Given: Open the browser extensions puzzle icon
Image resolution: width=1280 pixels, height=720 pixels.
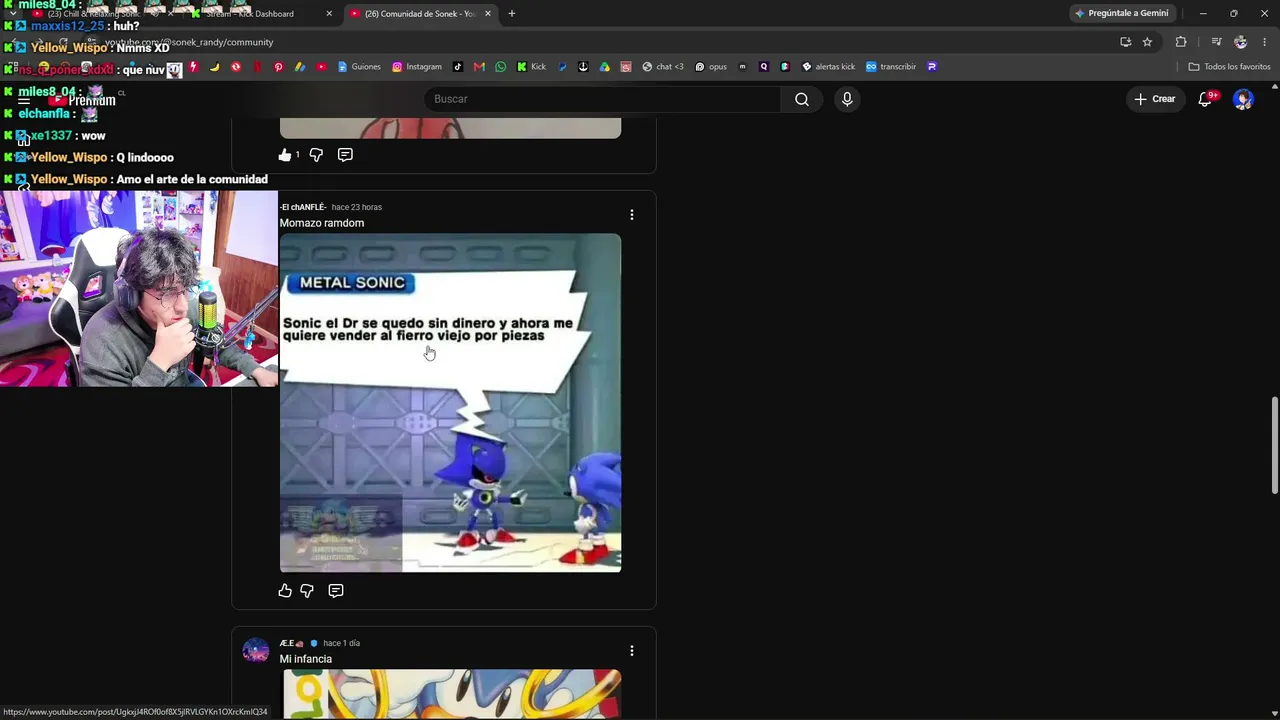Looking at the screenshot, I should 1181,42.
